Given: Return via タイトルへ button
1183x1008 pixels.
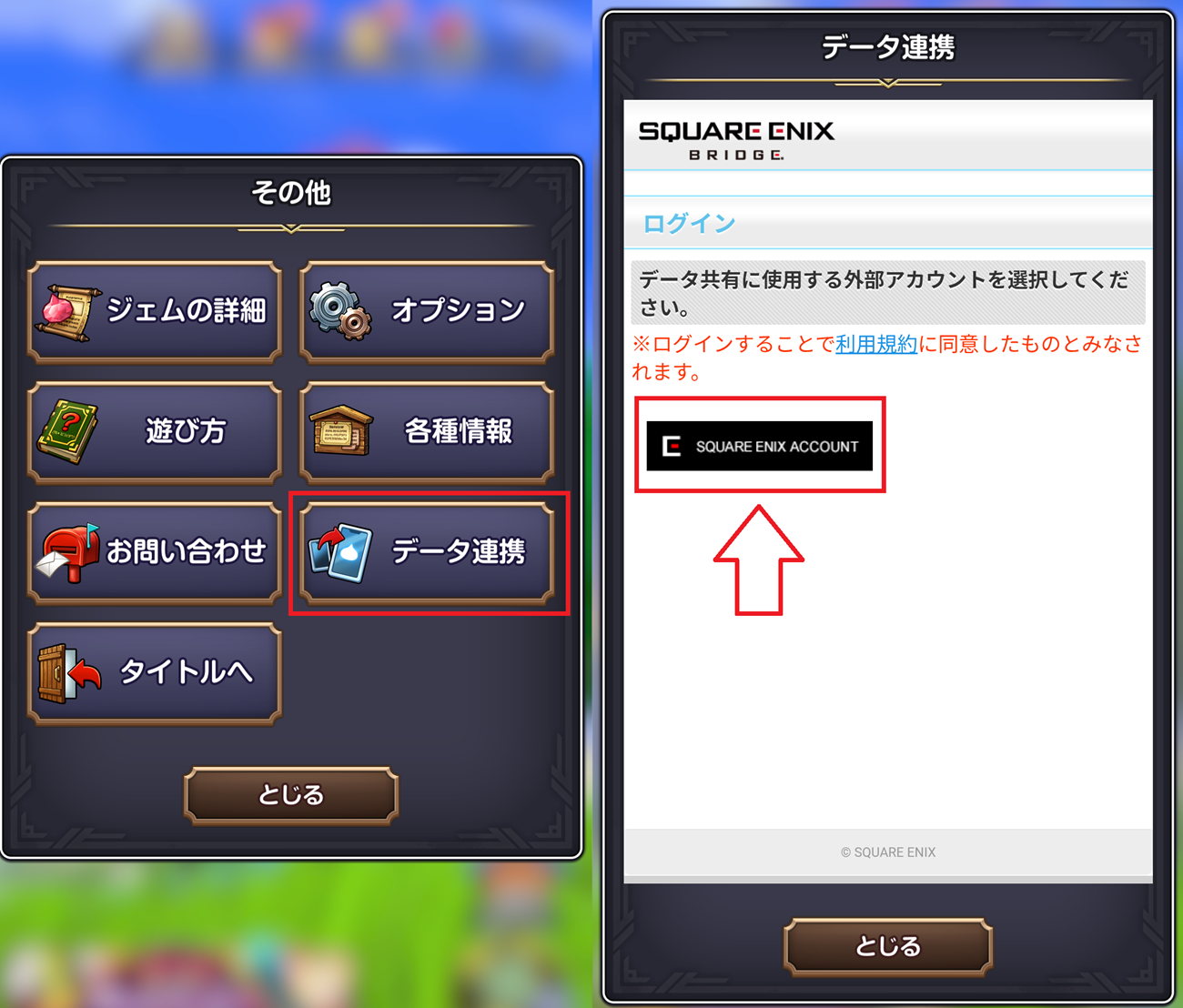Looking at the screenshot, I should (x=155, y=673).
